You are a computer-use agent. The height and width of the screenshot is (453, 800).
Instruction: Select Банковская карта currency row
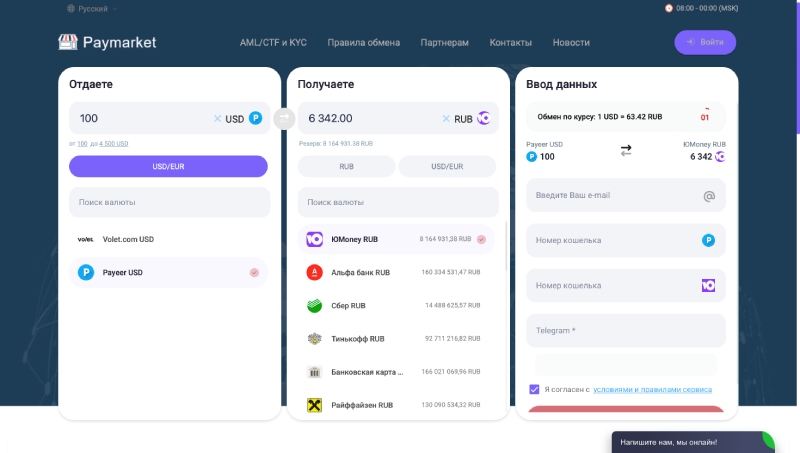(396, 372)
